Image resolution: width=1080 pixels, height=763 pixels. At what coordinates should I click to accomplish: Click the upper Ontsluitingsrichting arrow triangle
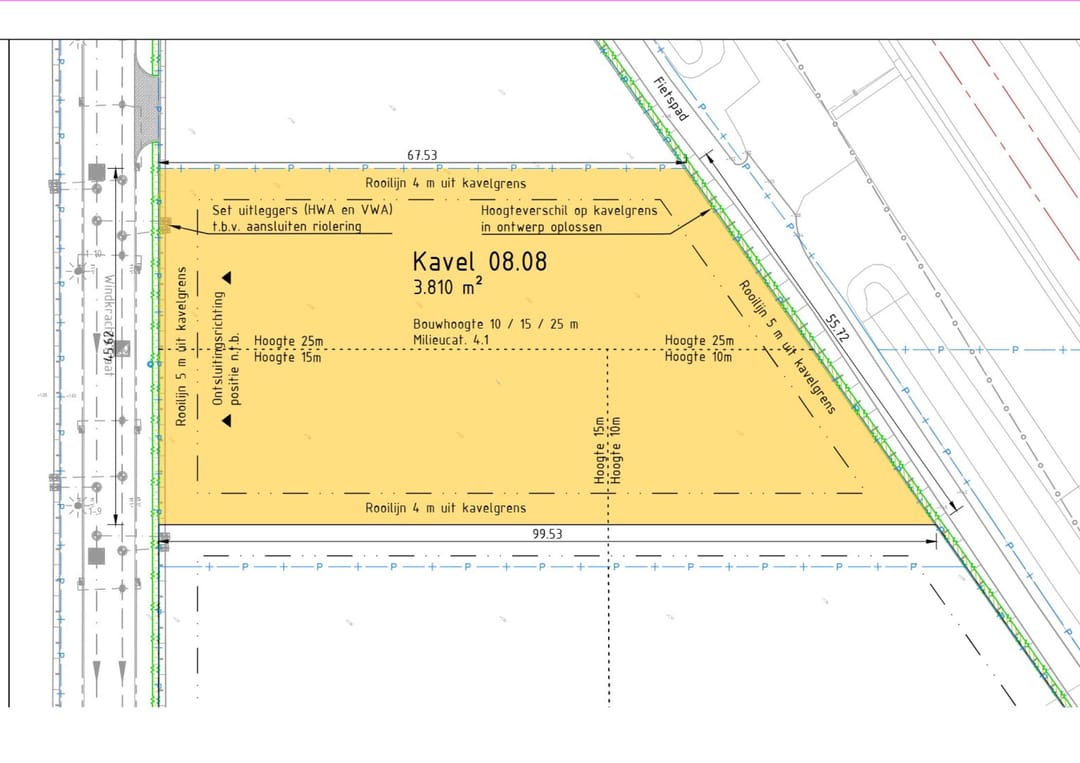click(227, 277)
